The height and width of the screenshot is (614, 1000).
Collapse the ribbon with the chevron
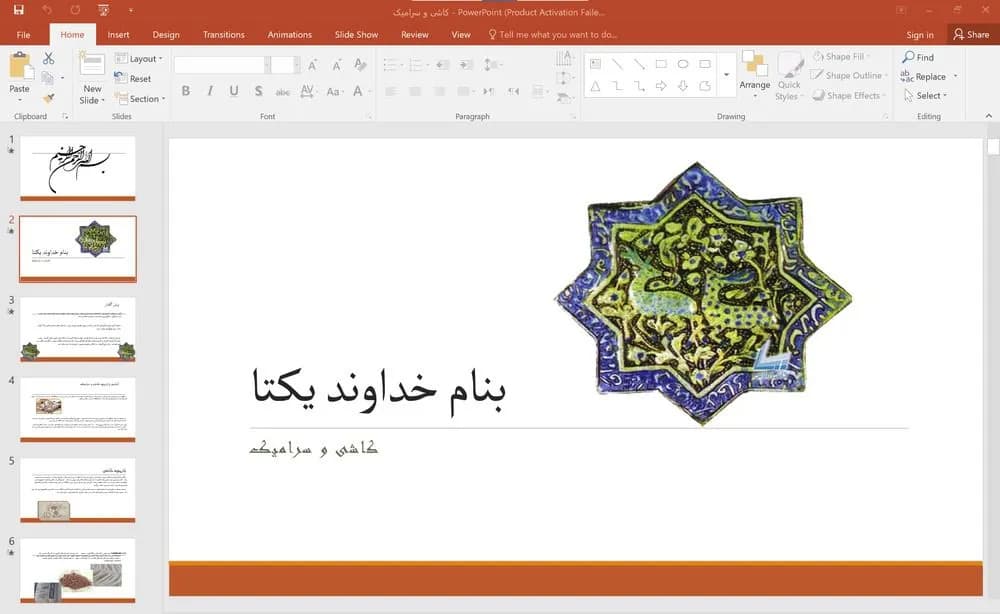(x=989, y=116)
